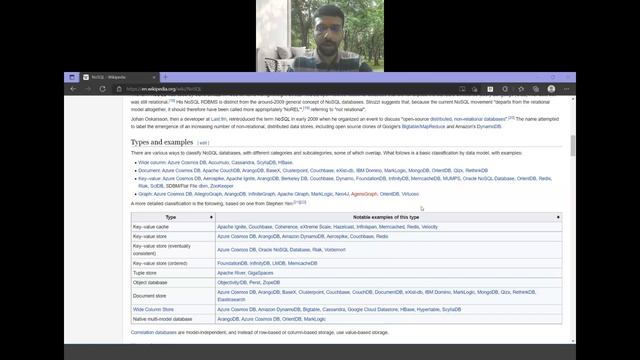
Task: Open Velocity link in Key-value cache row
Action: click(429, 227)
